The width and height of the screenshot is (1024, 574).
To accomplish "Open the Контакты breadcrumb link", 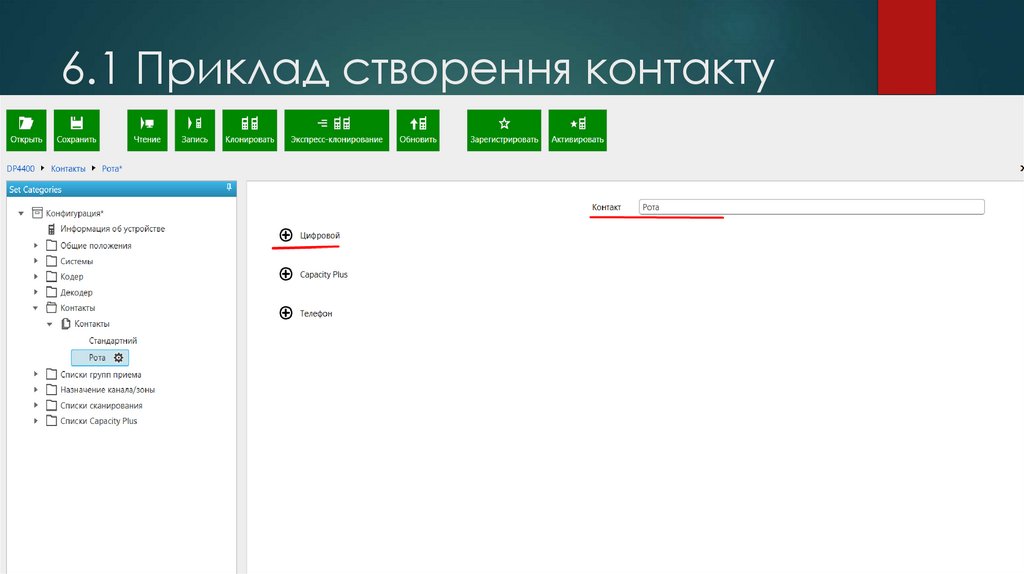I will click(68, 168).
